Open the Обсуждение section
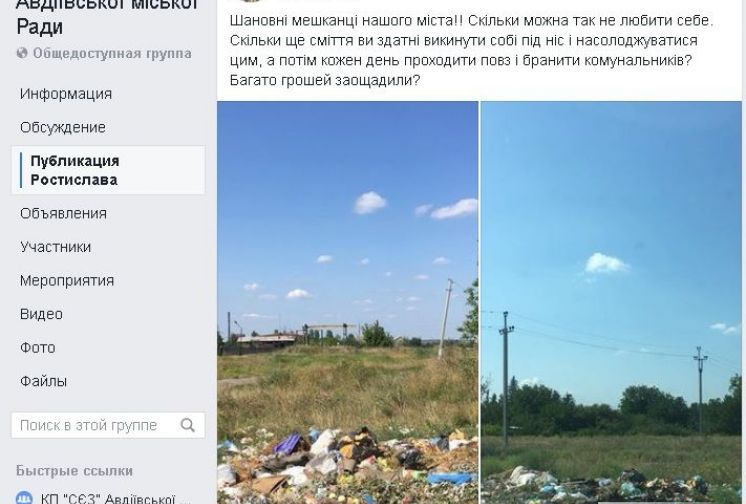 click(63, 128)
